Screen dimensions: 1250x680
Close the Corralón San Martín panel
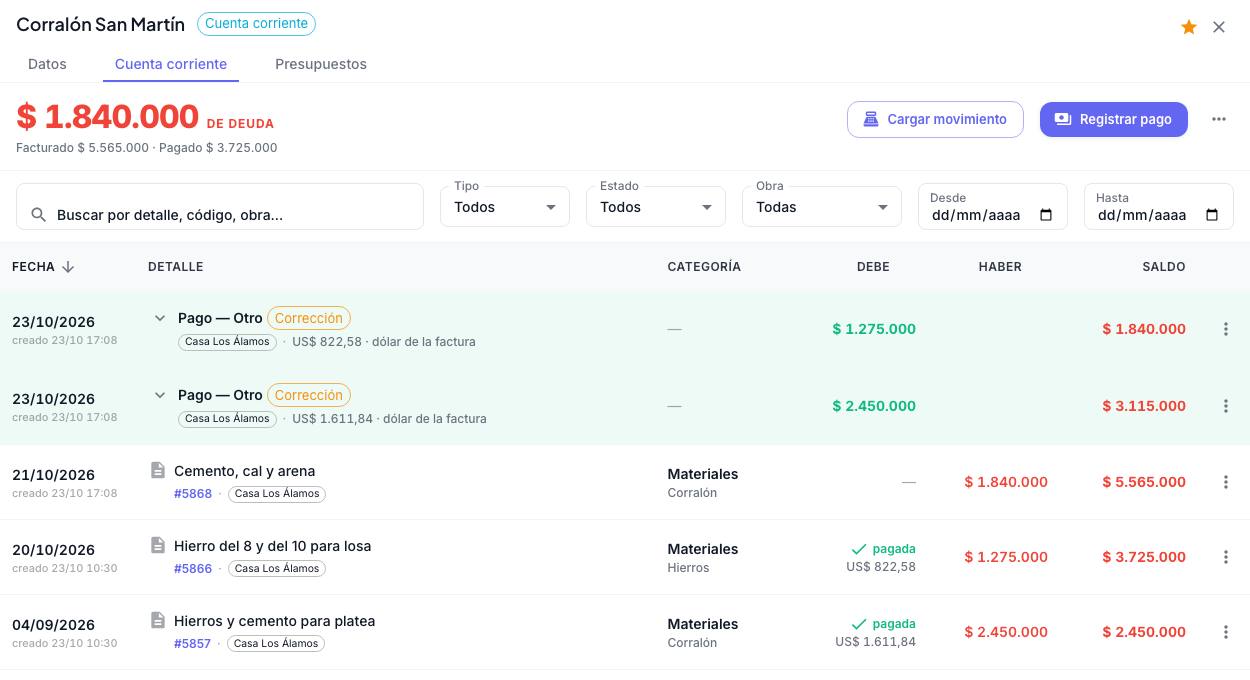point(1219,27)
